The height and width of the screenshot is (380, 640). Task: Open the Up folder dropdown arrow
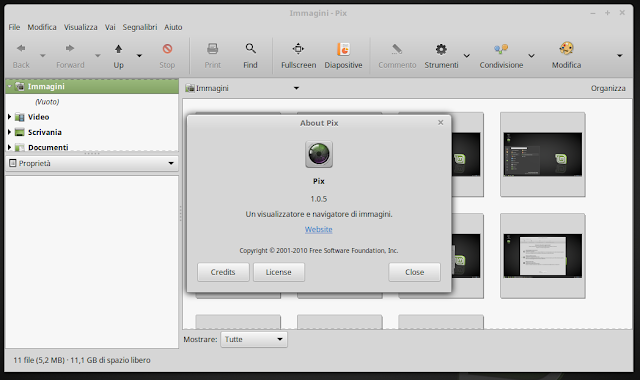pyautogui.click(x=139, y=56)
